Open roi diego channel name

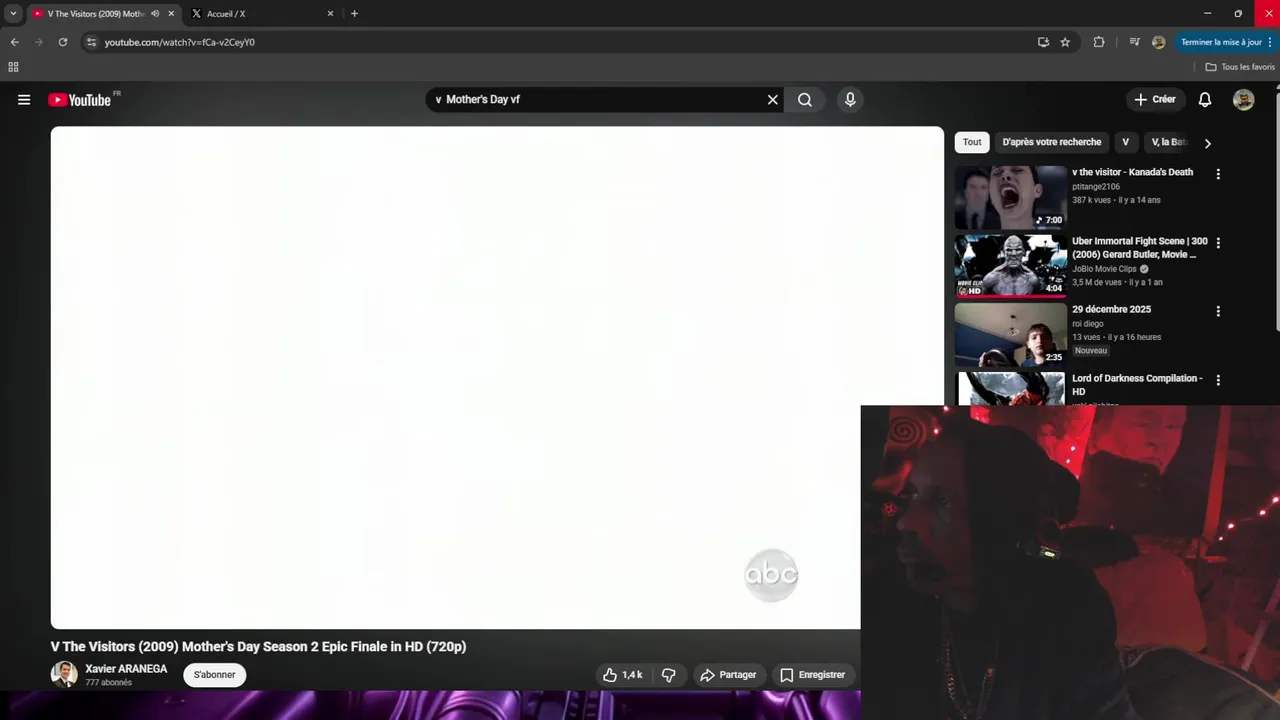click(1088, 324)
